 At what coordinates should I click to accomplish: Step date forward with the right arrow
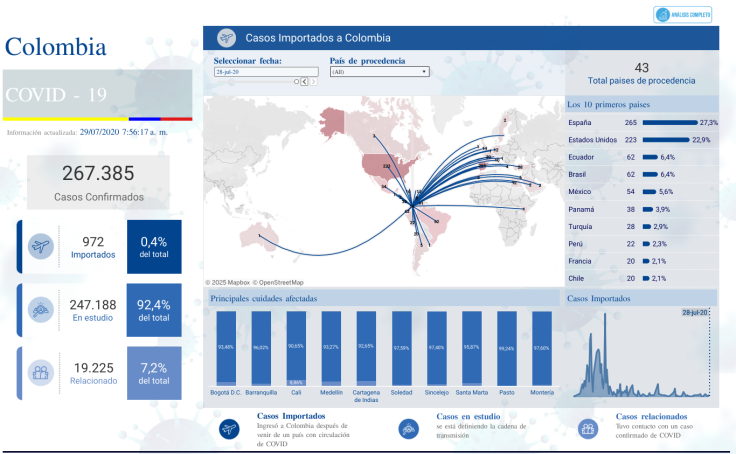click(312, 82)
